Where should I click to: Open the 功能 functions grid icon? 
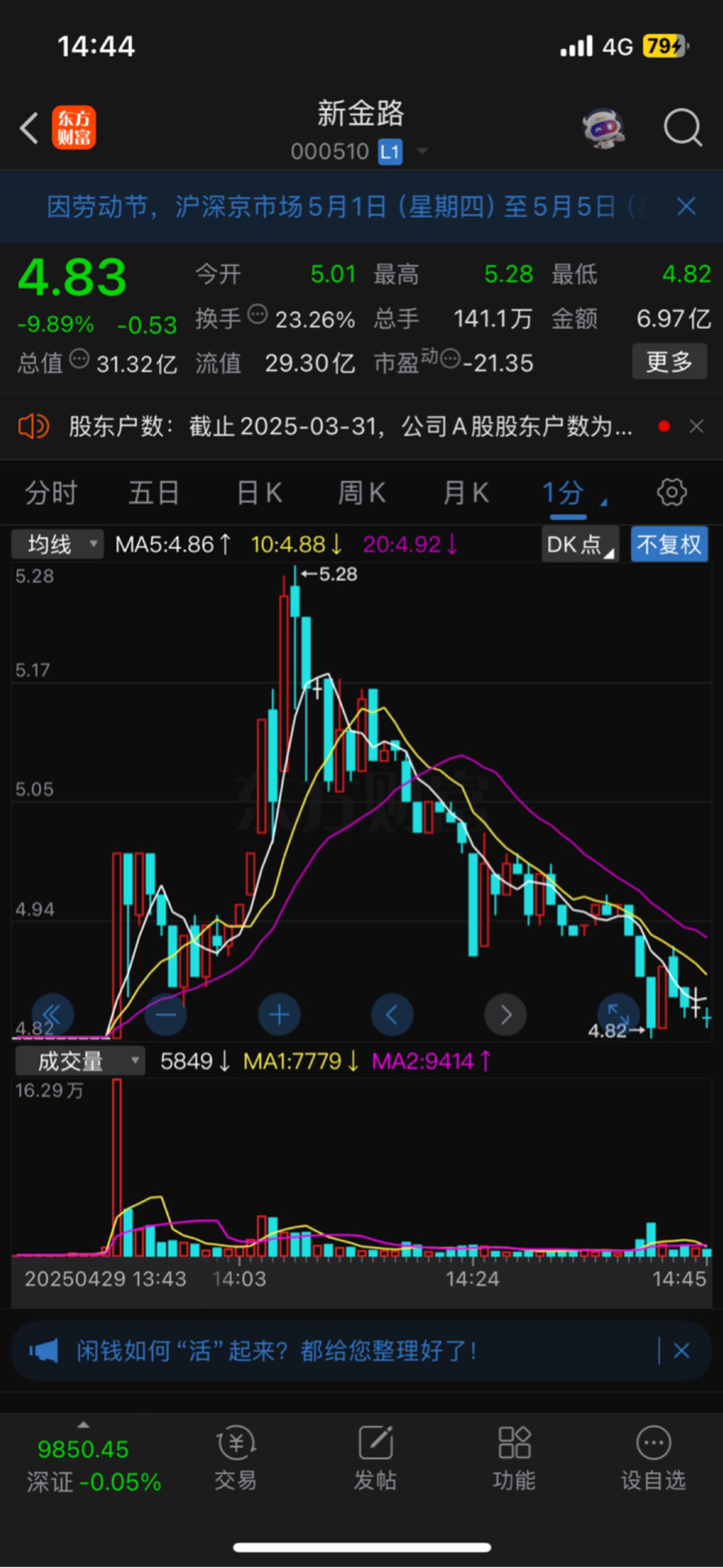tap(514, 1458)
